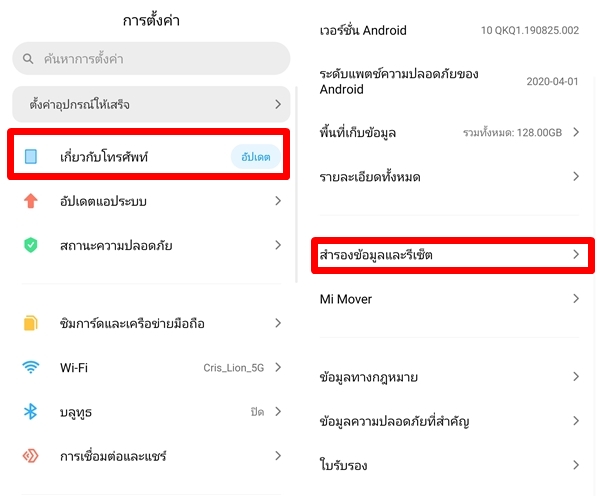Click the search magnifier icon
This screenshot has height=500, width=600.
[29, 59]
